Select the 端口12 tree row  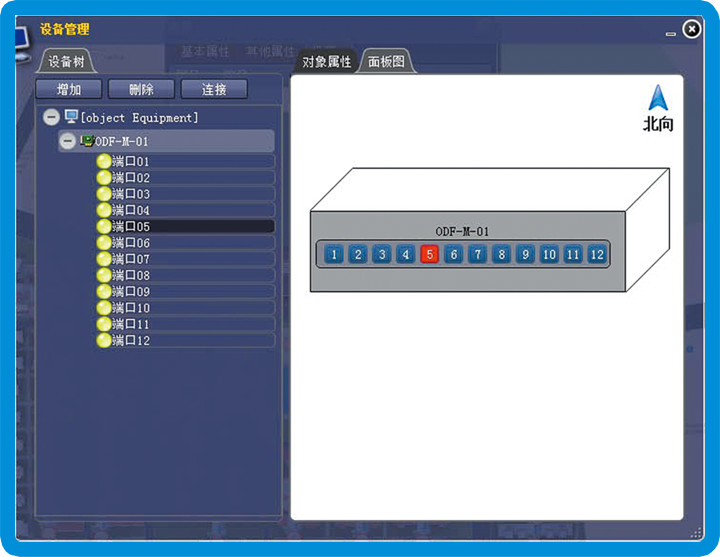point(186,340)
